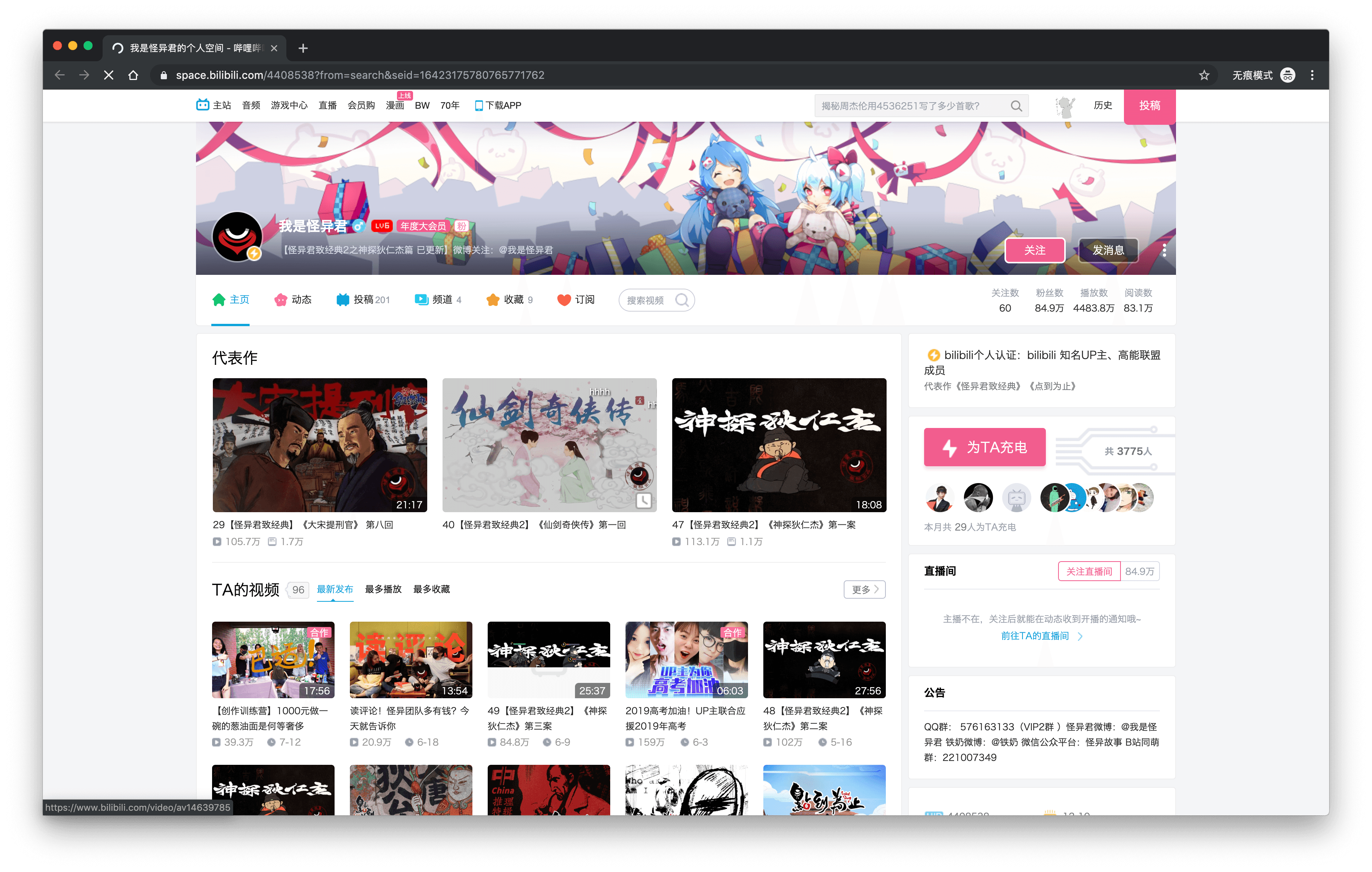Stop page loading with X button
The height and width of the screenshot is (872, 1372).
click(109, 75)
